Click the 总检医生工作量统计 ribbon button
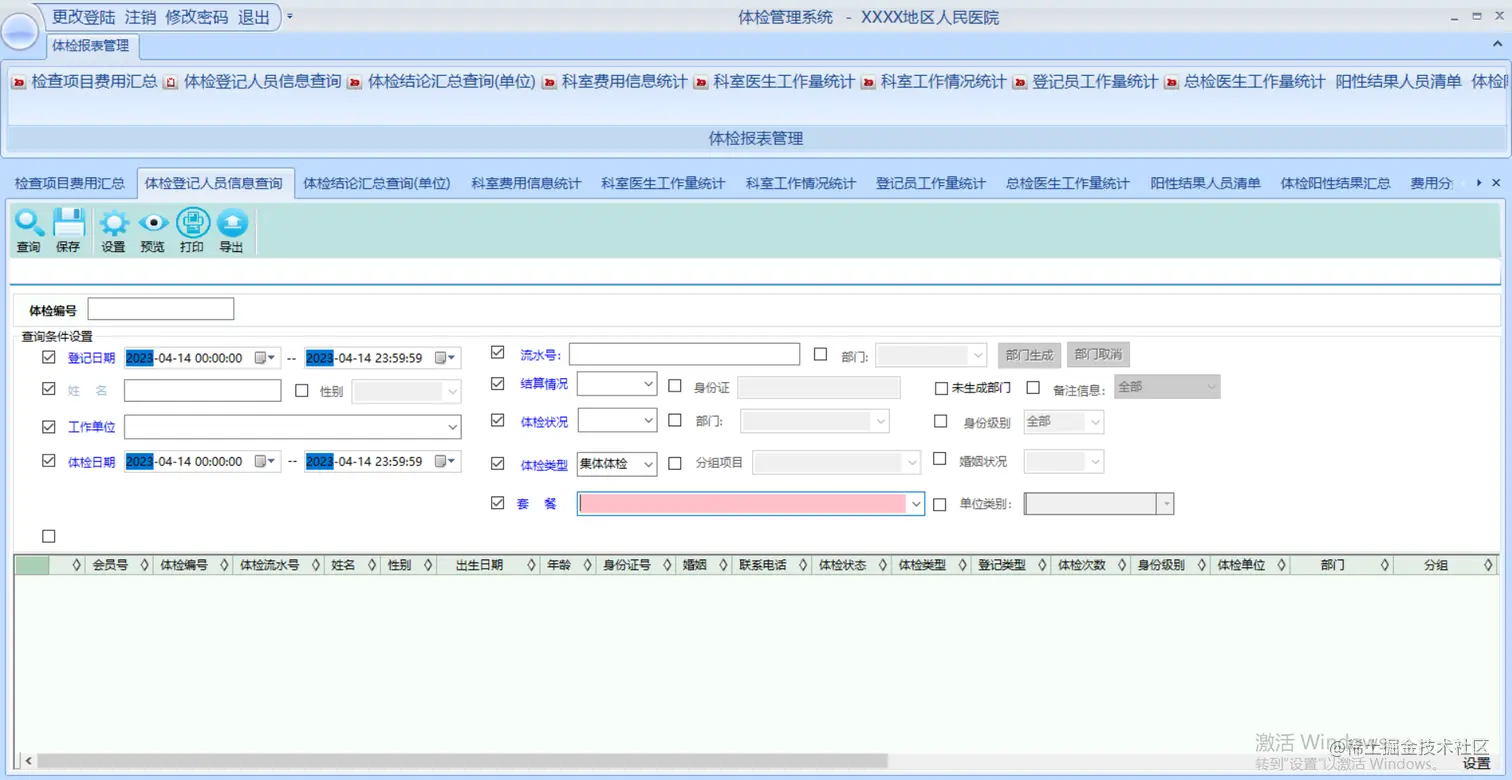 (1245, 82)
